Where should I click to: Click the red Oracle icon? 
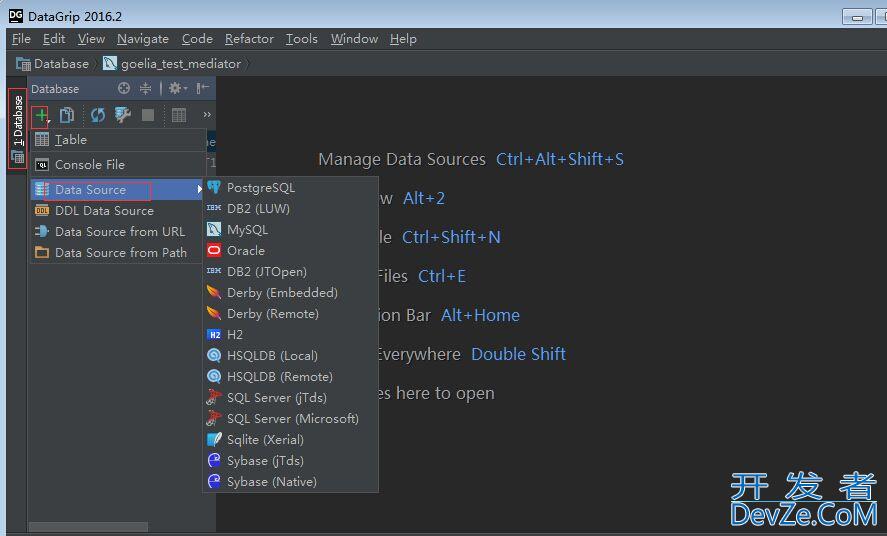click(214, 250)
